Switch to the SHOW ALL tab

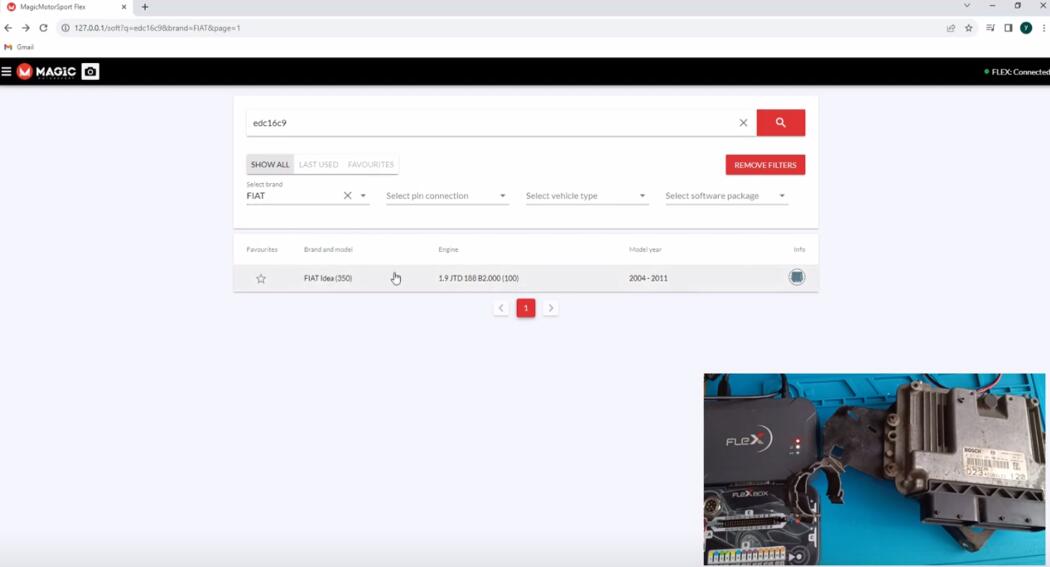270,165
